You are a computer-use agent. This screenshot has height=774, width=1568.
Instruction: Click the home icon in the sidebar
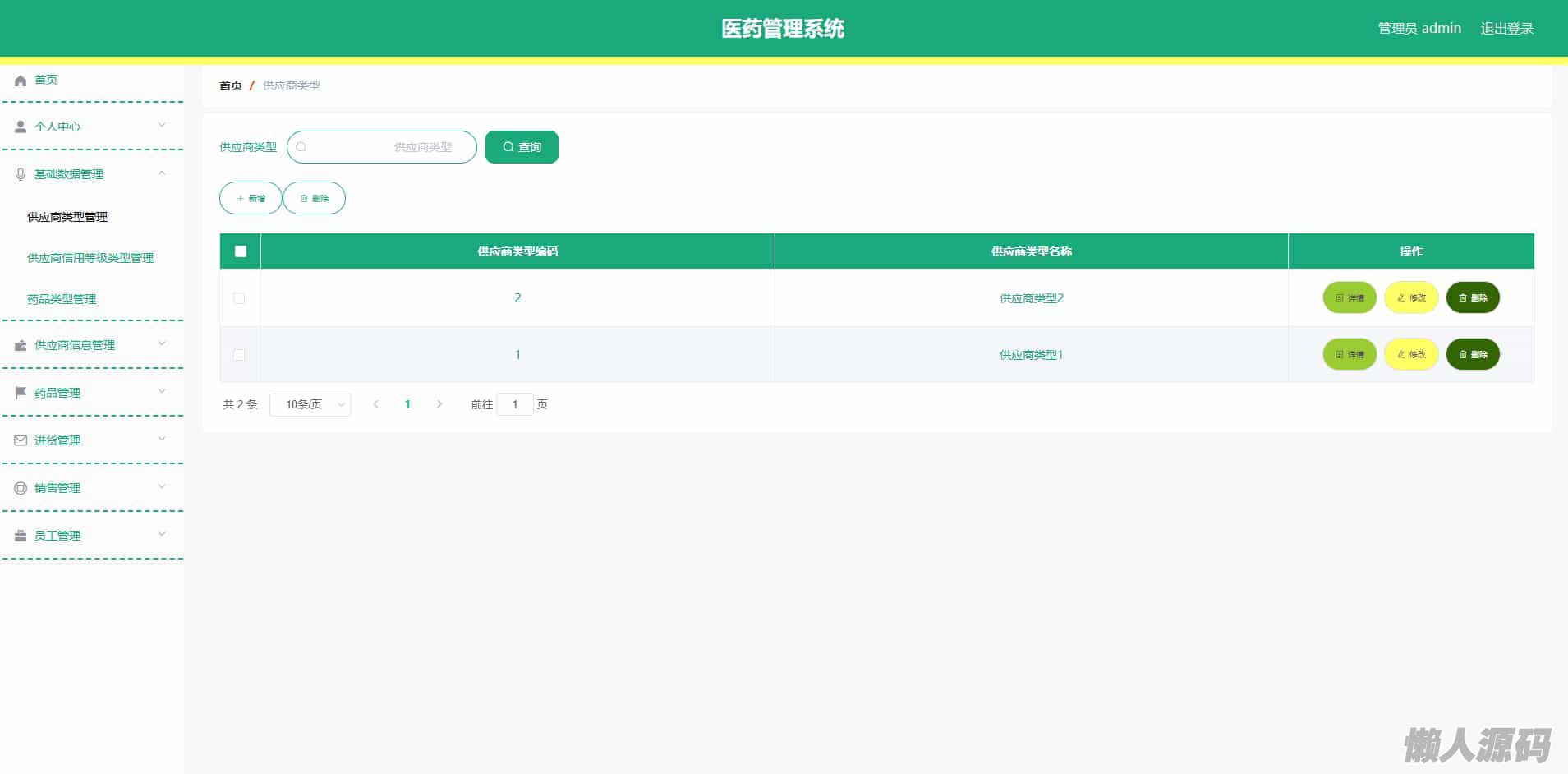tap(21, 81)
